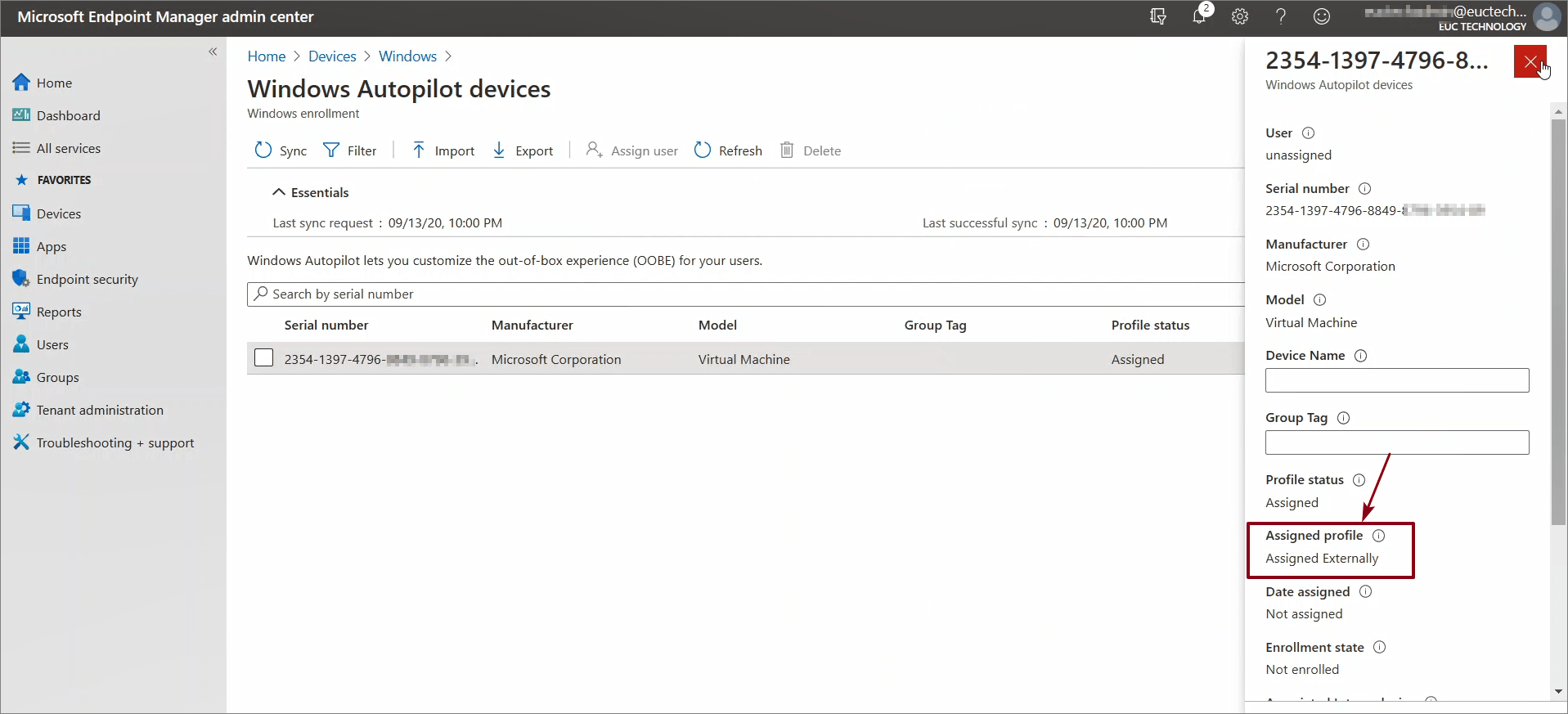Open Apps in sidebar
This screenshot has height=714, width=1568.
tap(51, 246)
